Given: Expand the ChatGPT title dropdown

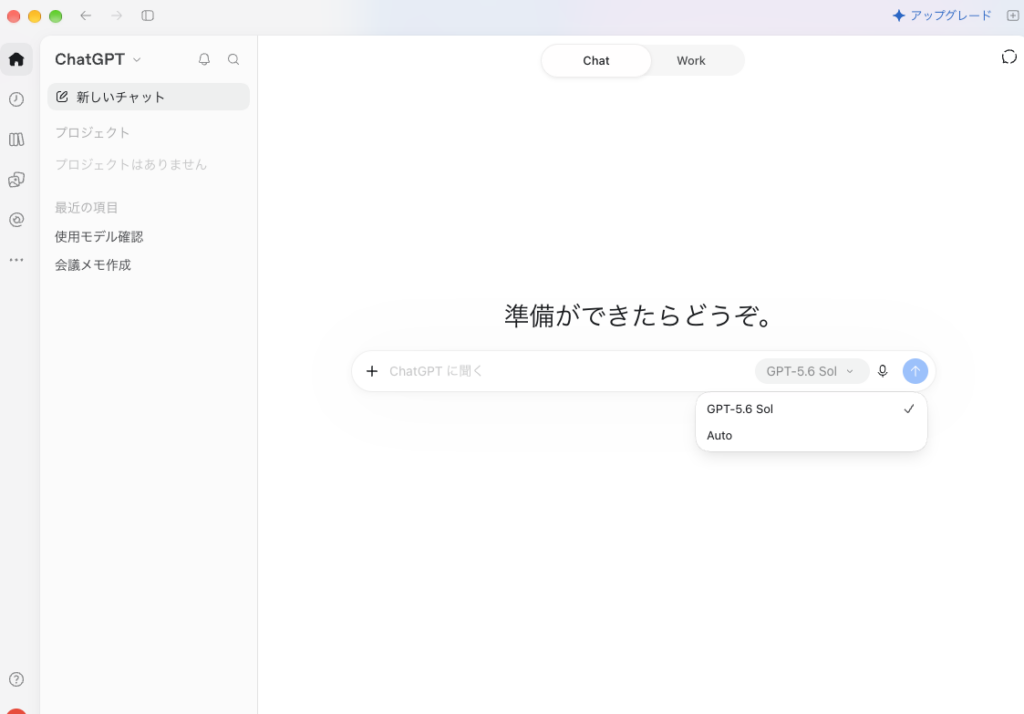Looking at the screenshot, I should tap(97, 59).
